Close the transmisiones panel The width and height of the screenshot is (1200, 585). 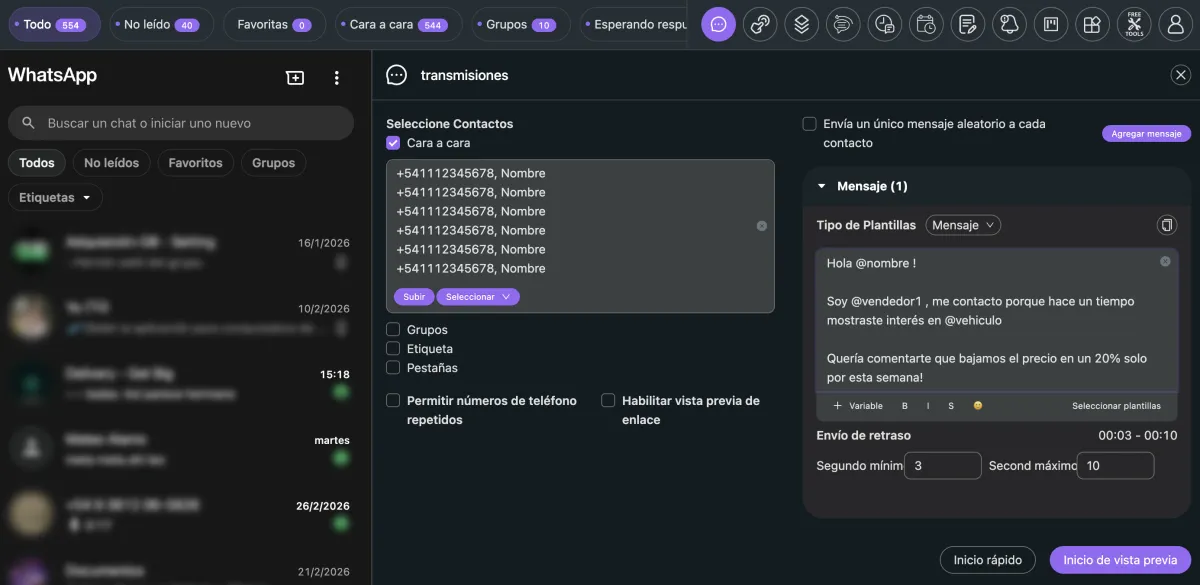(x=1181, y=75)
